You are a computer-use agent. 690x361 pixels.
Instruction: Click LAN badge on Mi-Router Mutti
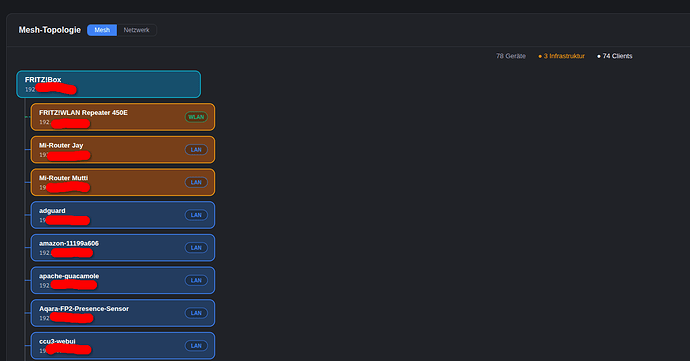(196, 182)
